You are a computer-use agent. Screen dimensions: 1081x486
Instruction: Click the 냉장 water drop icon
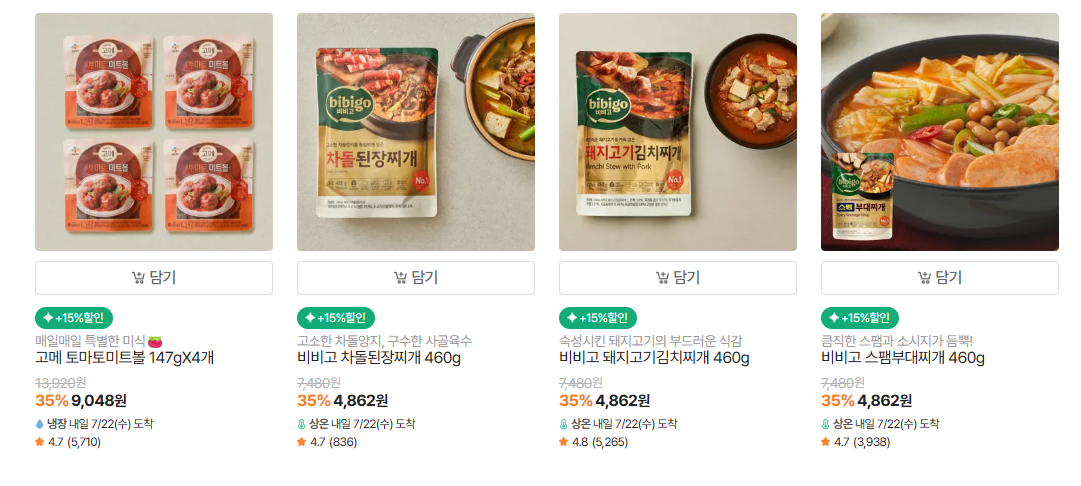pyautogui.click(x=39, y=424)
